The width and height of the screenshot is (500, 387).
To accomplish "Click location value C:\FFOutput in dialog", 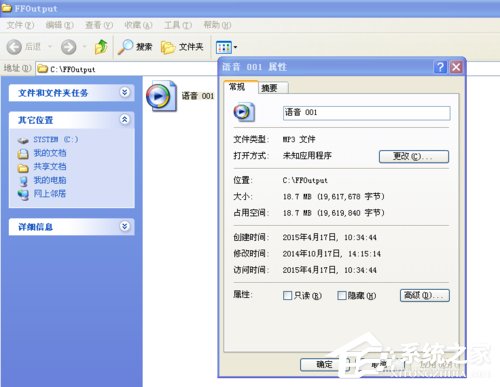I will [x=305, y=180].
